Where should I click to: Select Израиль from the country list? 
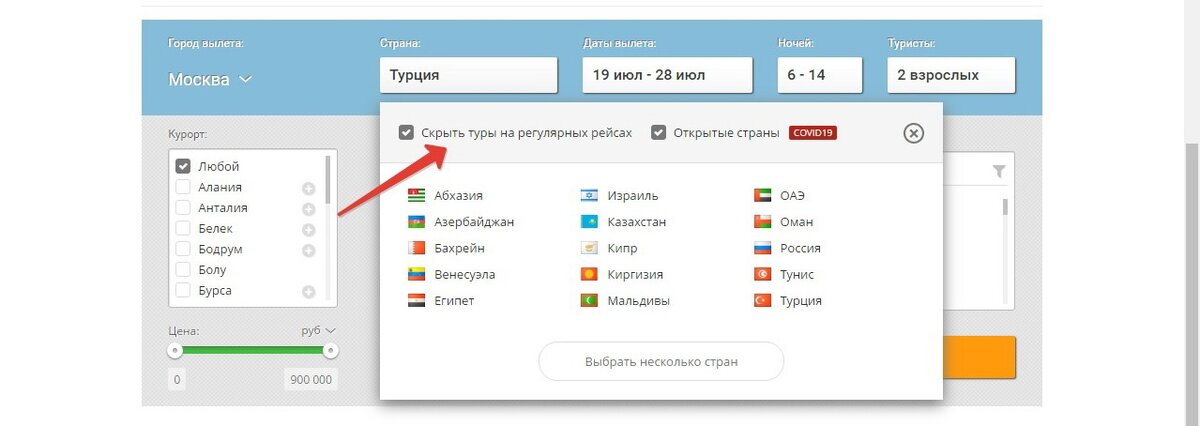pyautogui.click(x=633, y=196)
